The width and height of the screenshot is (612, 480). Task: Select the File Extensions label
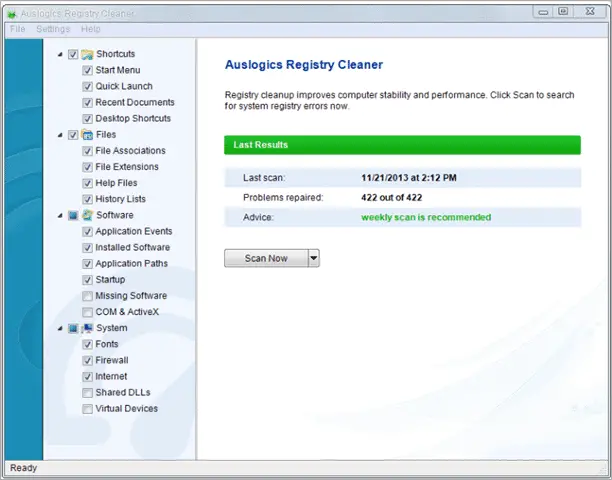127,167
